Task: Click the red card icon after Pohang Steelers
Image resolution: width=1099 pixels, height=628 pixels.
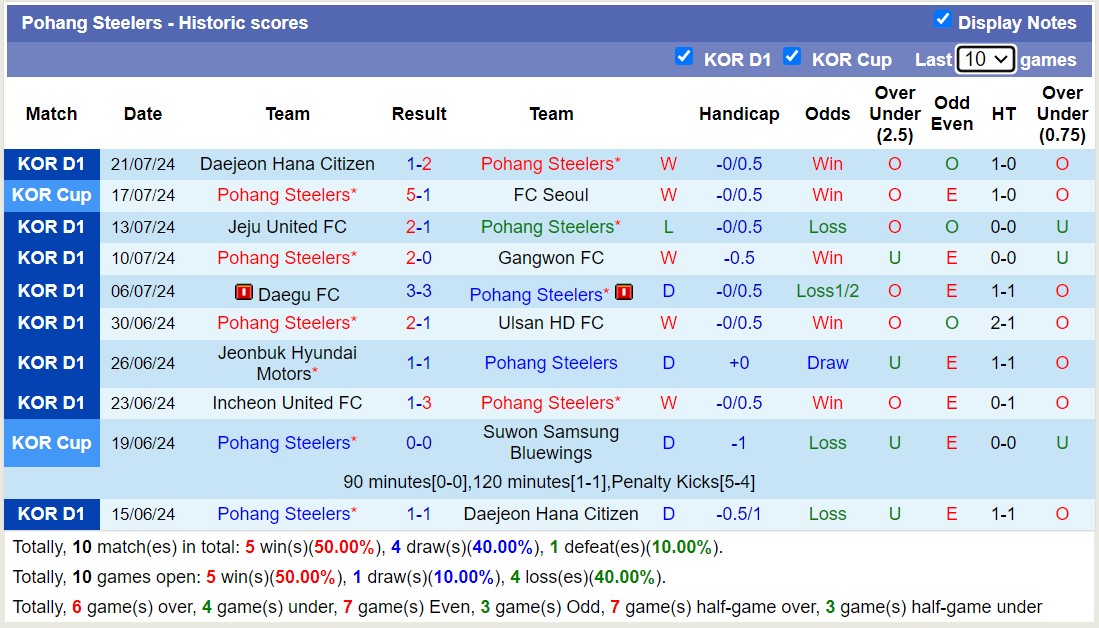Action: pyautogui.click(x=624, y=293)
